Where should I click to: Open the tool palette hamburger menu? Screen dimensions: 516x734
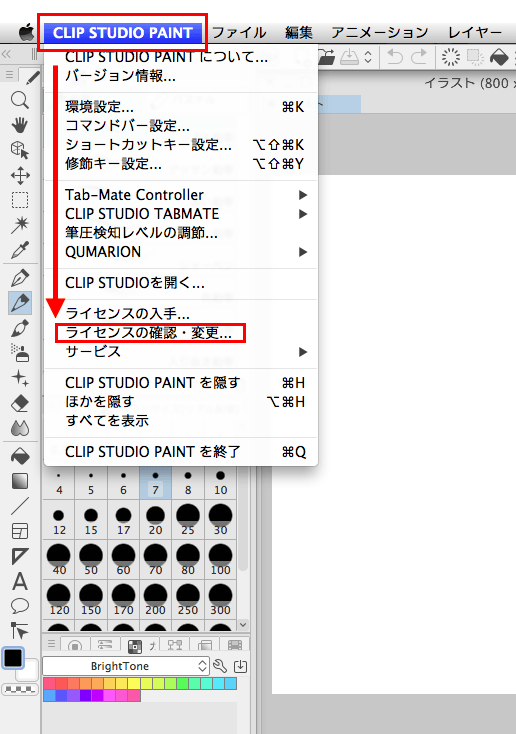[9, 75]
